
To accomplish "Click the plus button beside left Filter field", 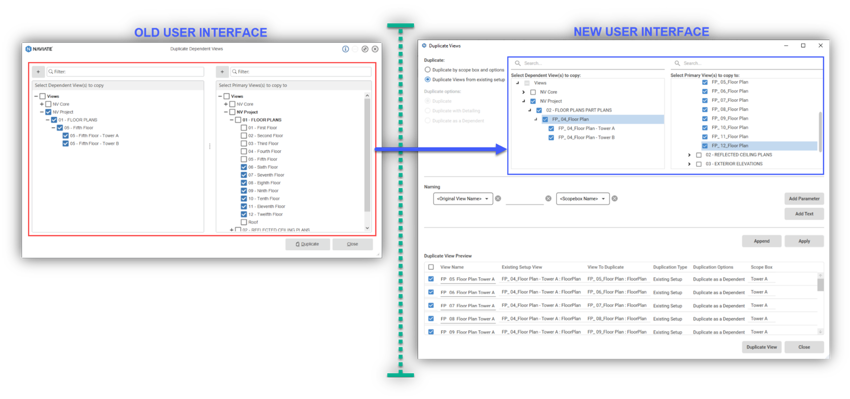I will [38, 72].
